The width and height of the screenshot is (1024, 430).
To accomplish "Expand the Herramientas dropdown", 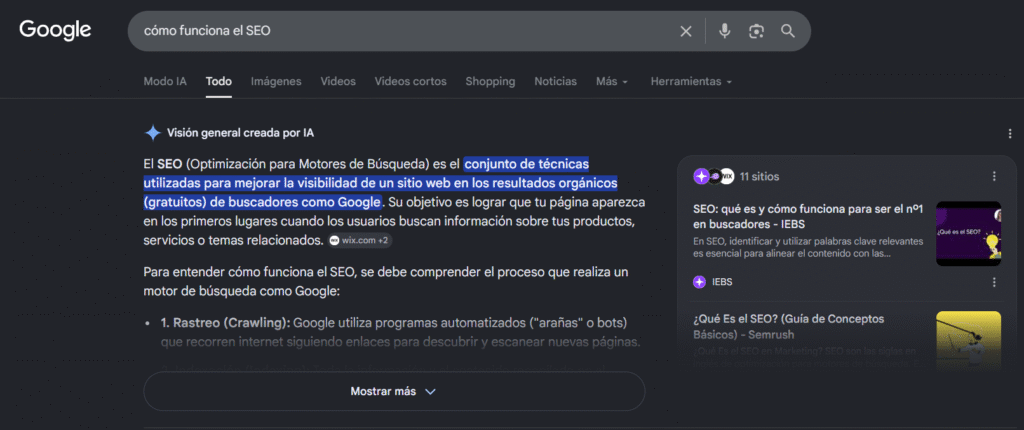I will (691, 82).
